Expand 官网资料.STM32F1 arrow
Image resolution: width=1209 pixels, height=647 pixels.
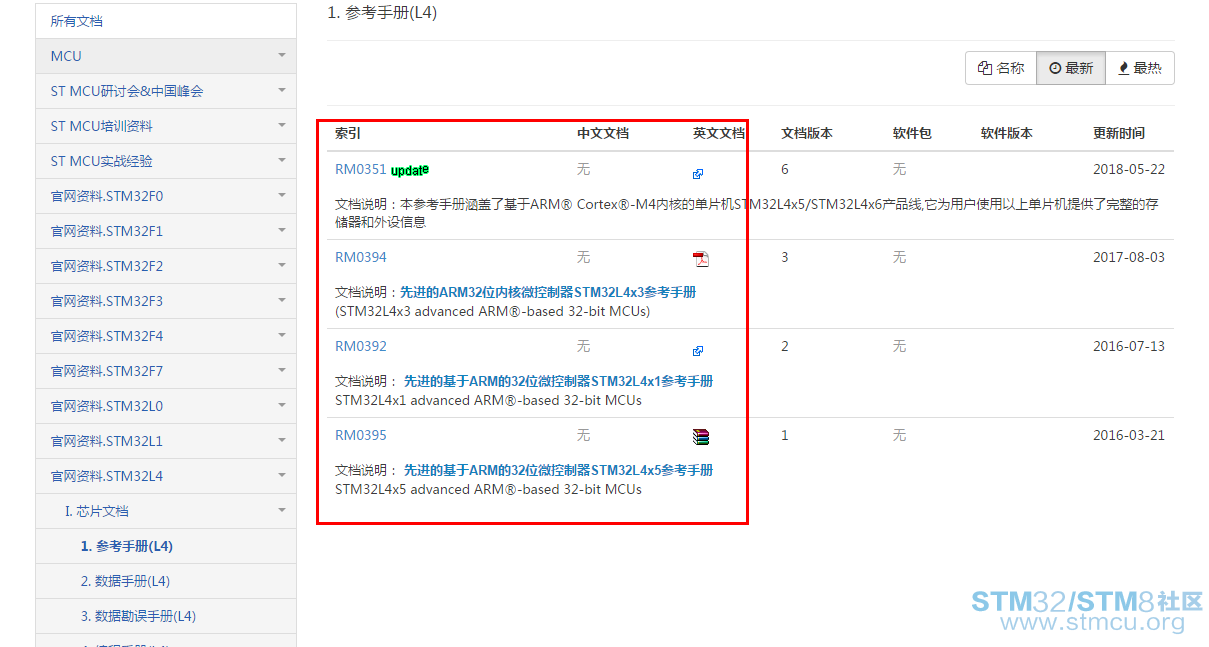pos(282,231)
